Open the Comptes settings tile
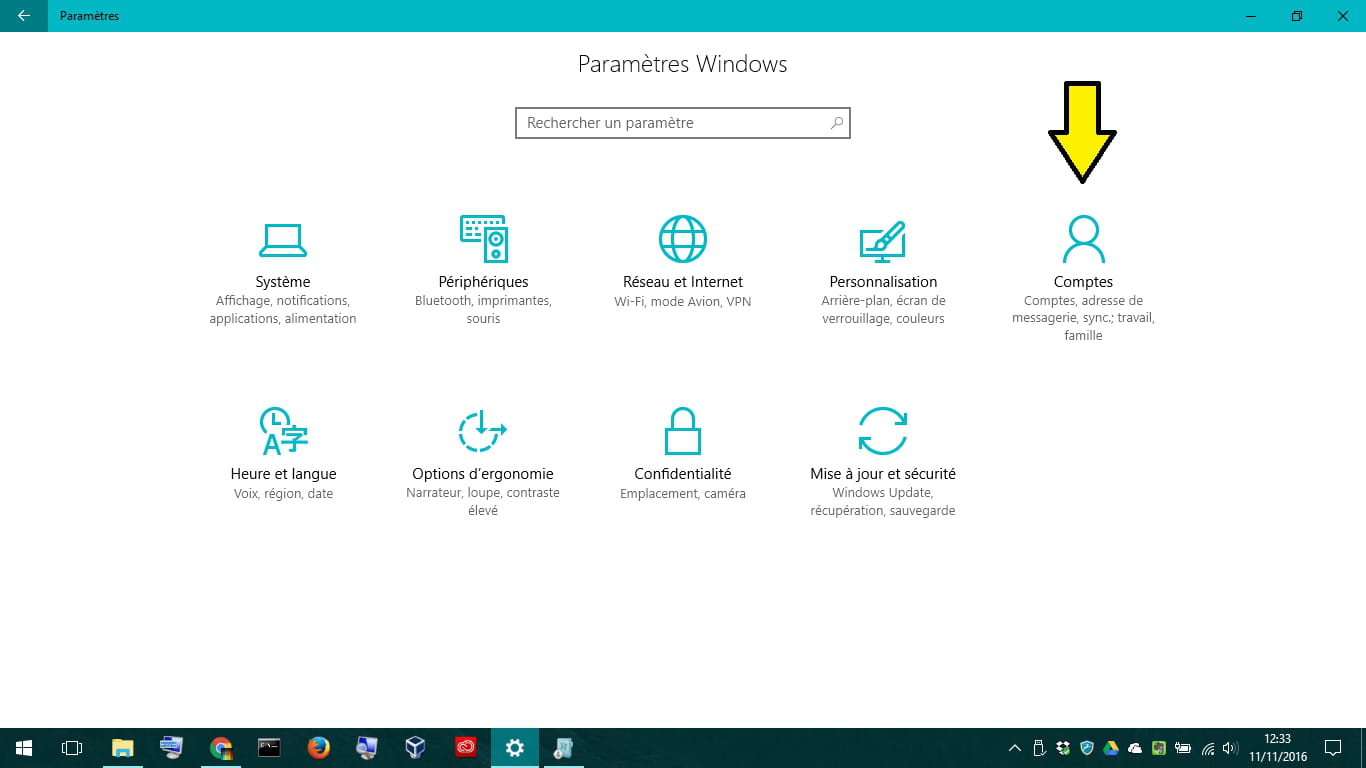Image resolution: width=1366 pixels, height=768 pixels. (x=1083, y=278)
